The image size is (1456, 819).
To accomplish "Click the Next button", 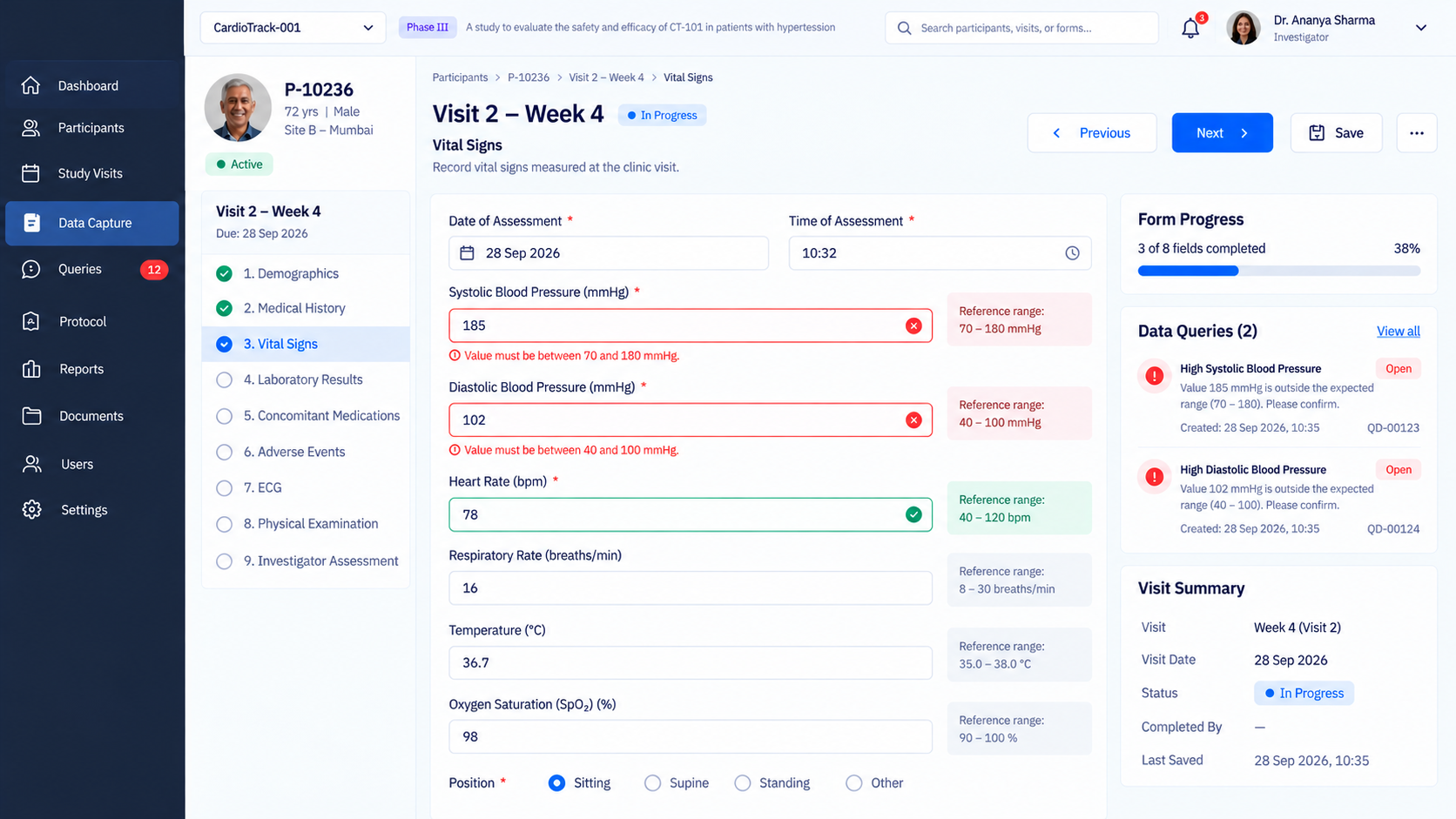I will (1222, 133).
